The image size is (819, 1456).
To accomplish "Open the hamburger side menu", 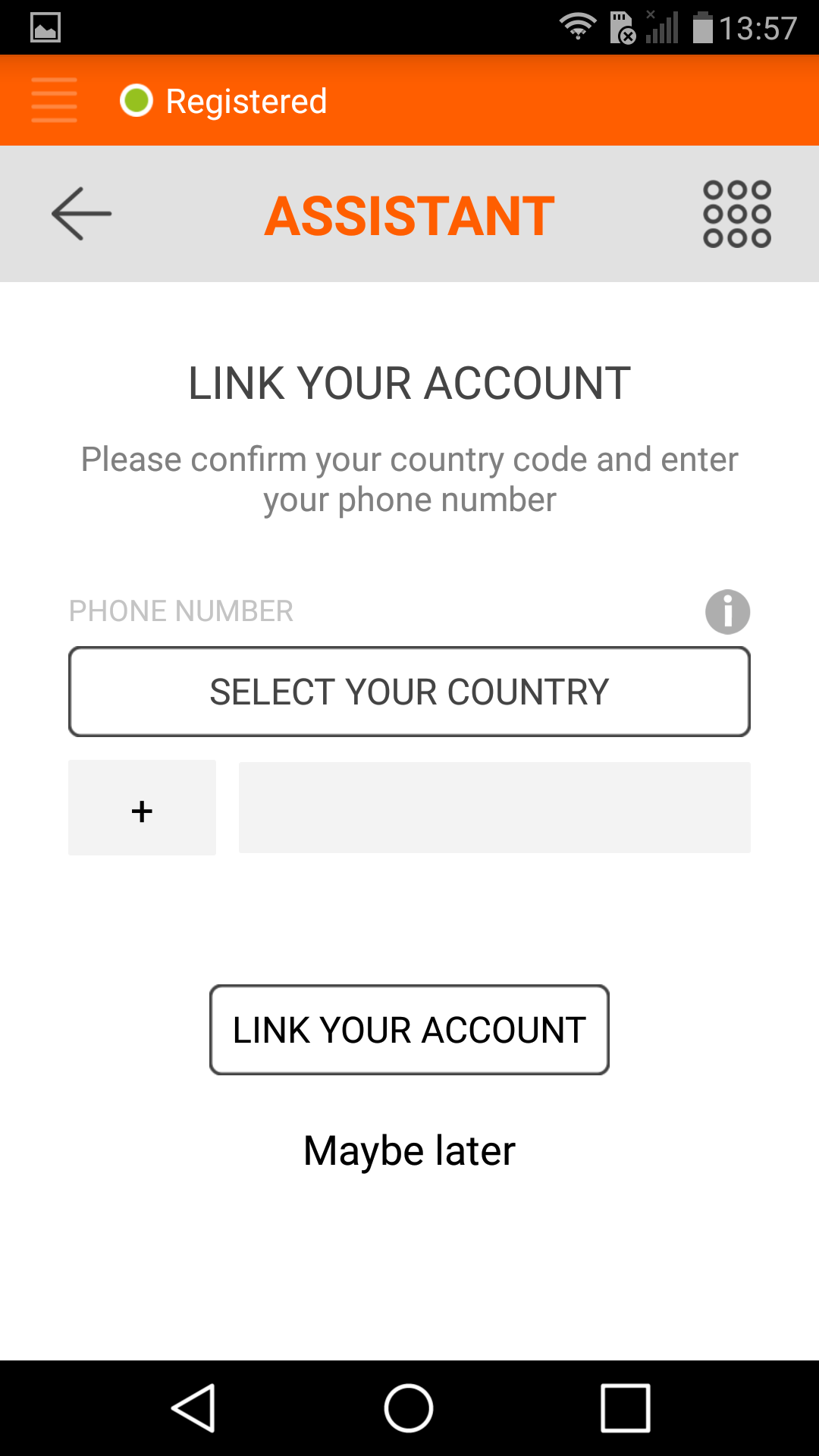I will [54, 100].
